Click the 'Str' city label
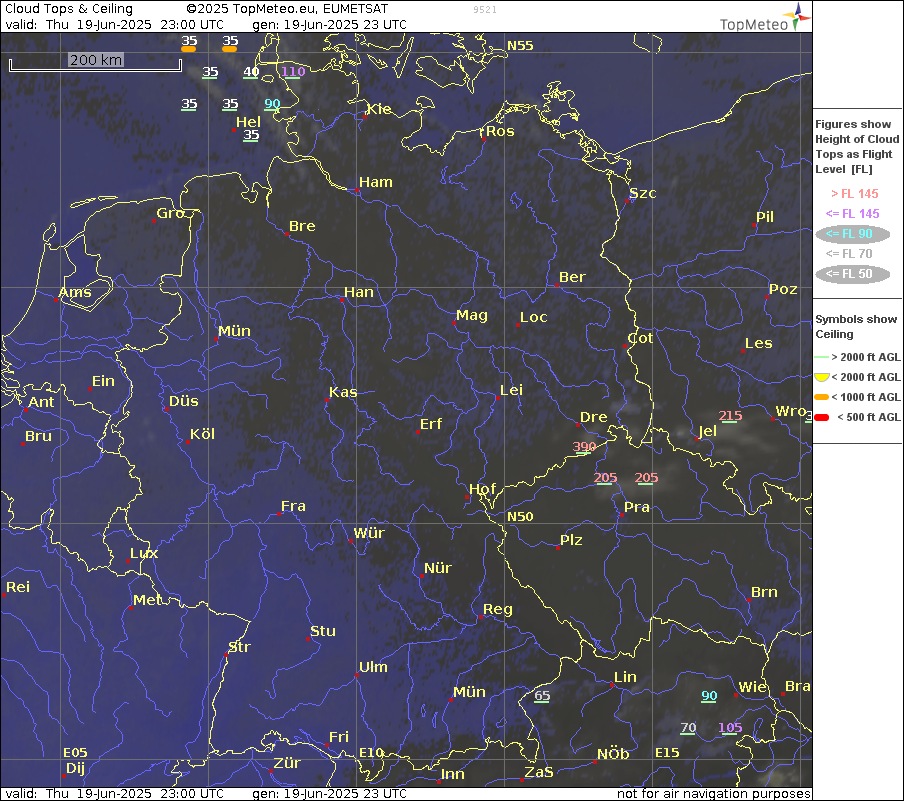Screen dimensions: 904x801 point(239,647)
